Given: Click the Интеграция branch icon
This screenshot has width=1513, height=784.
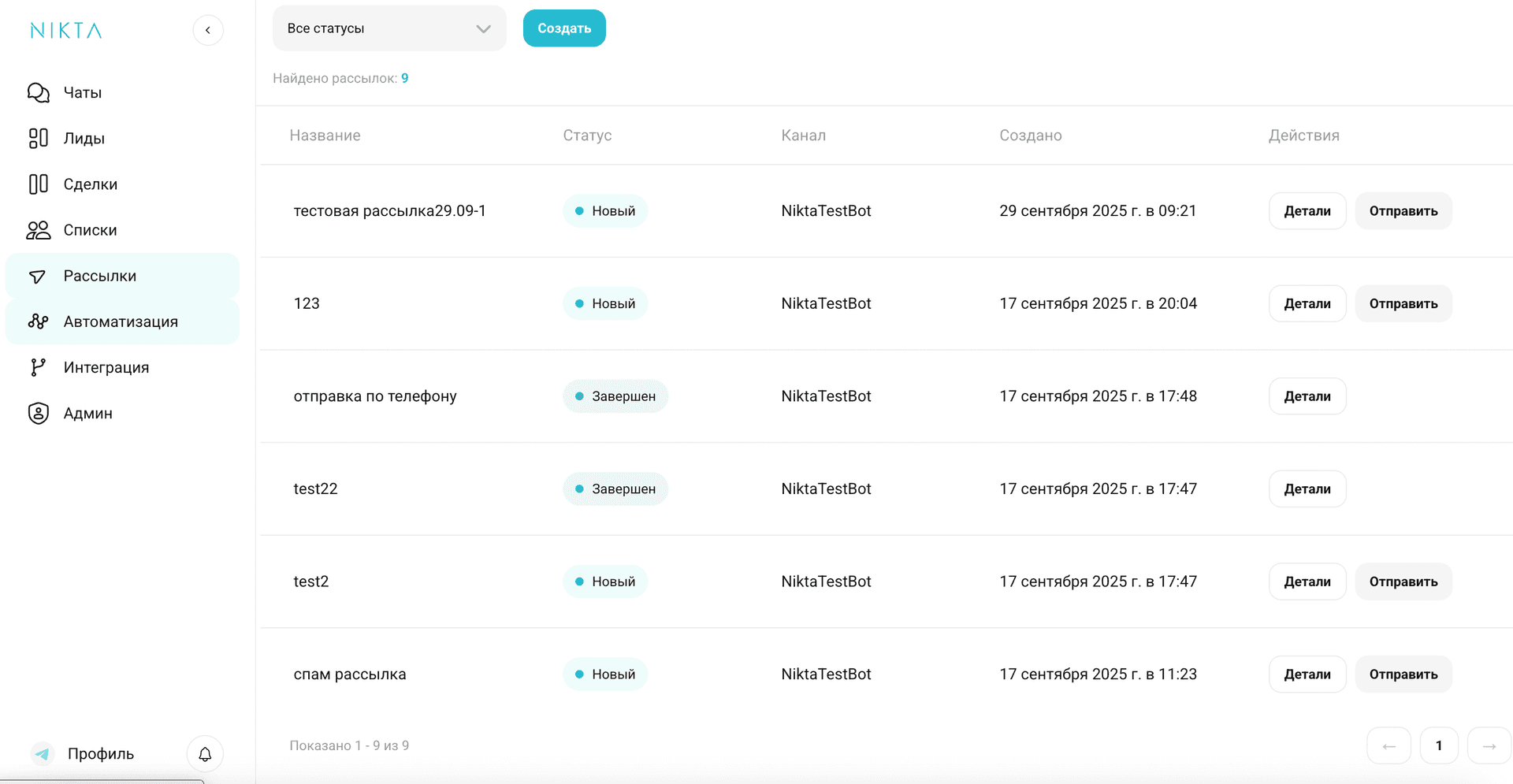Looking at the screenshot, I should pos(38,367).
